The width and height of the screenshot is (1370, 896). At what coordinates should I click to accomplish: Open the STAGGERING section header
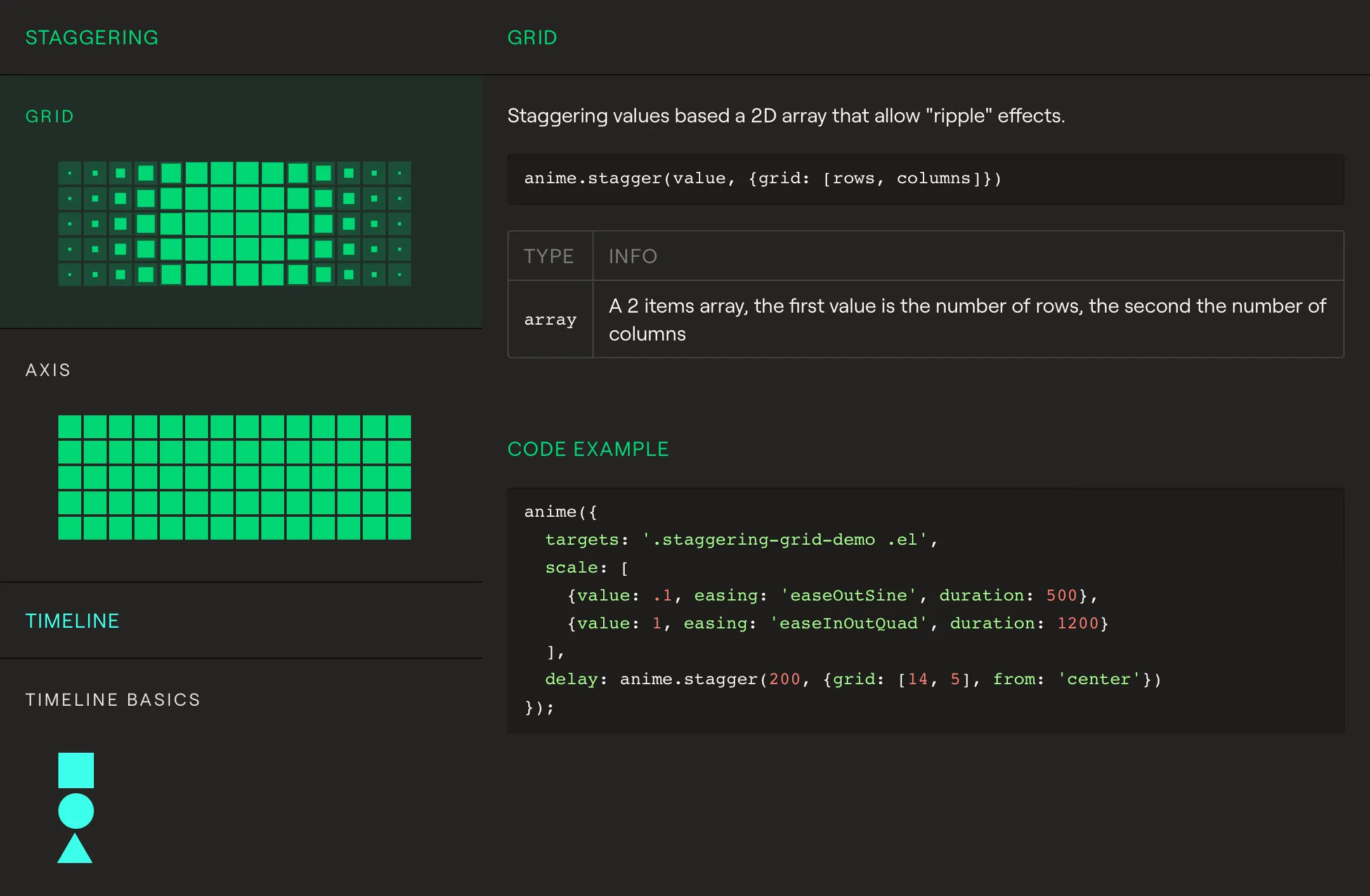point(92,37)
